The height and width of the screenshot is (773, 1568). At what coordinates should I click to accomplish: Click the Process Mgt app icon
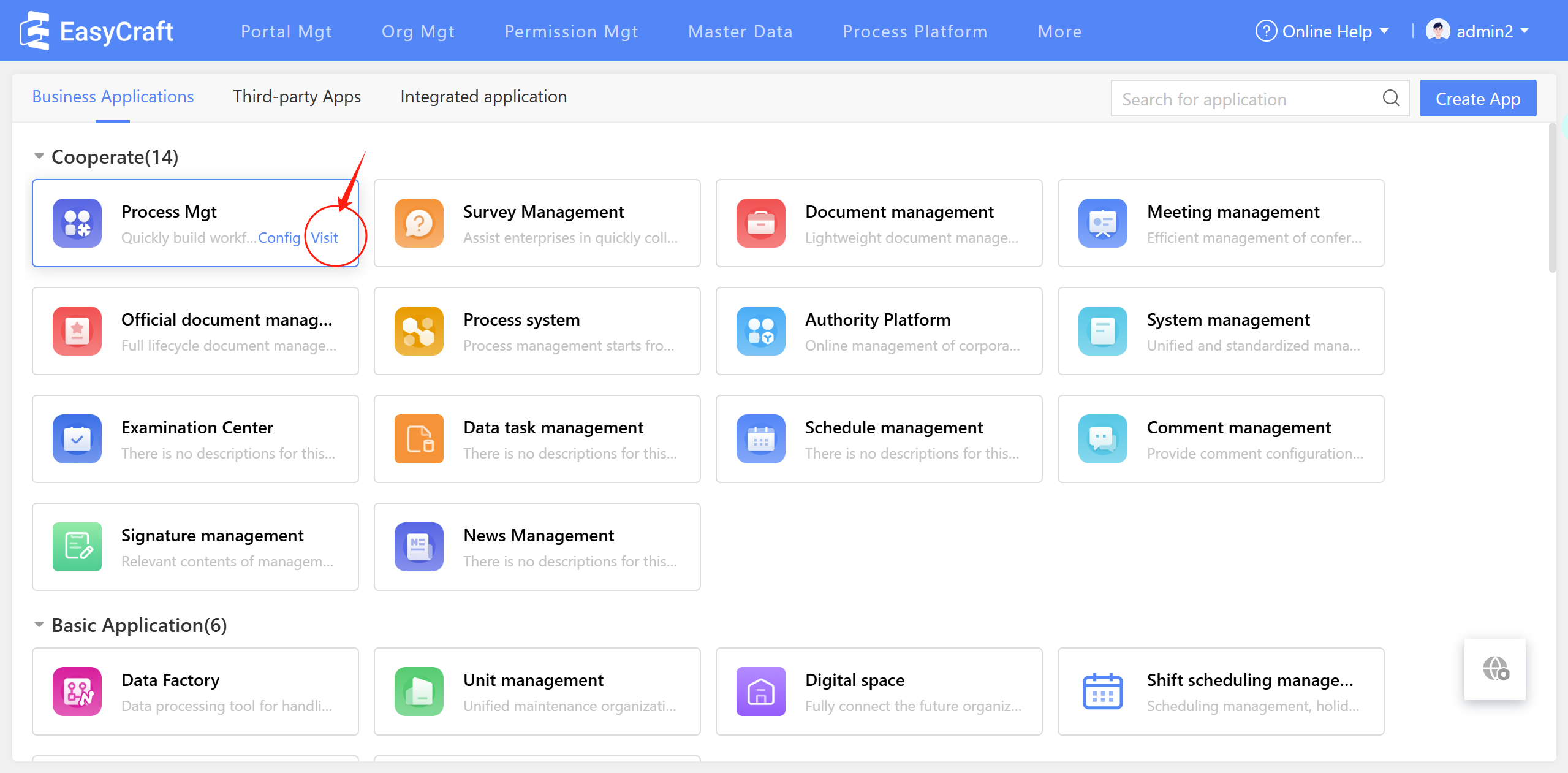click(77, 223)
